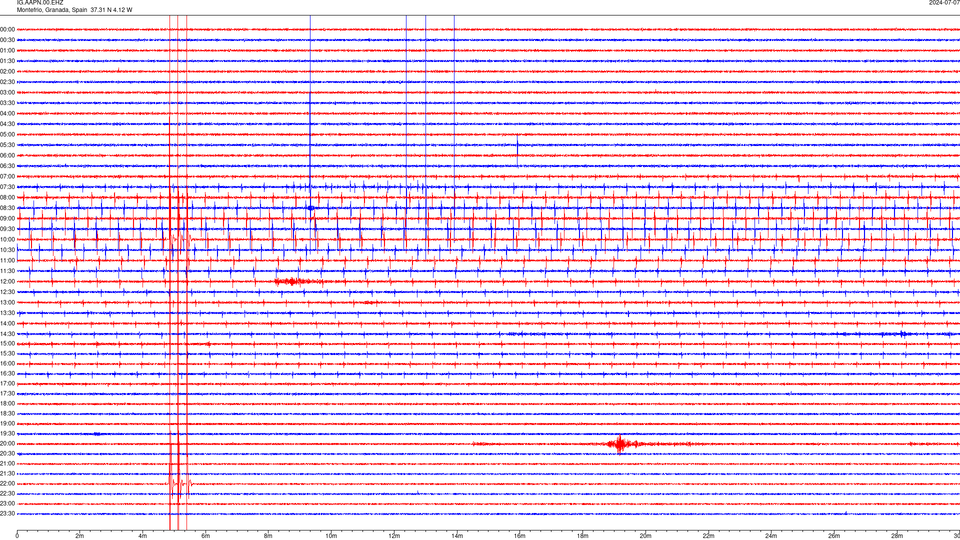Click the 2m tick on minutes axis

(x=80, y=536)
